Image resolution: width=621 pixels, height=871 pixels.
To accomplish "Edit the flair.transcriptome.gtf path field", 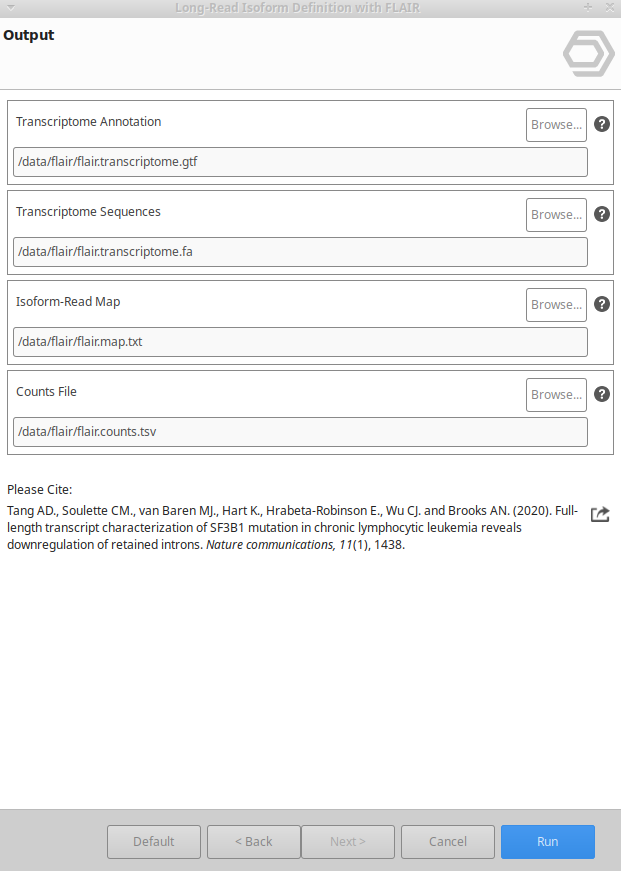I will pyautogui.click(x=300, y=162).
